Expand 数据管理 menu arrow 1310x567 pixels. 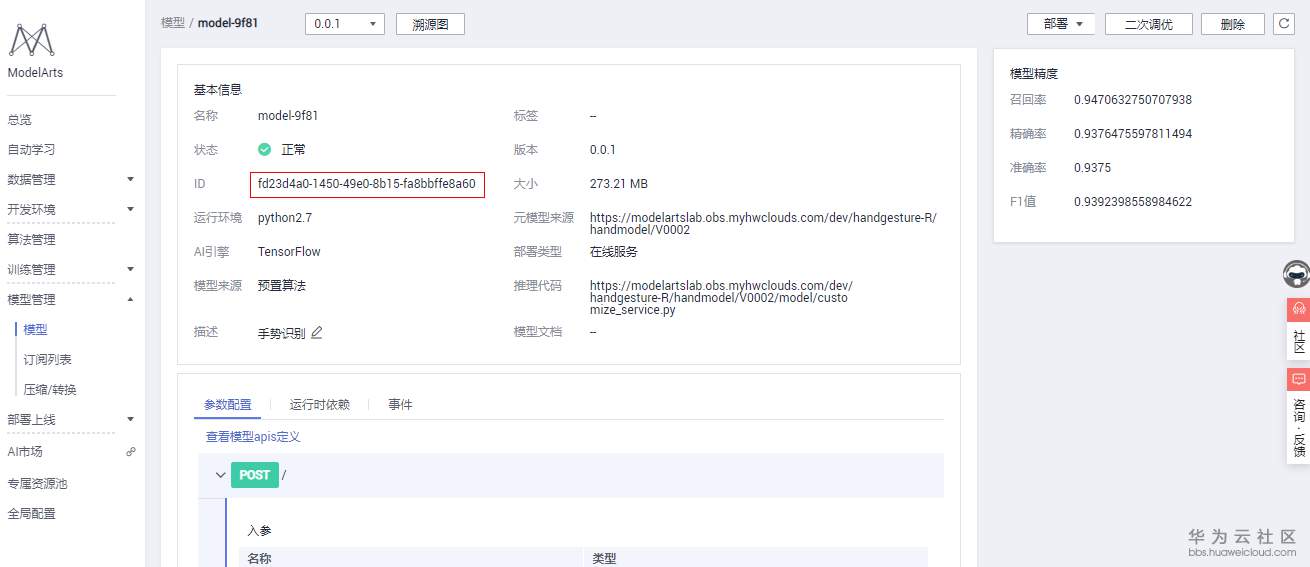point(130,180)
